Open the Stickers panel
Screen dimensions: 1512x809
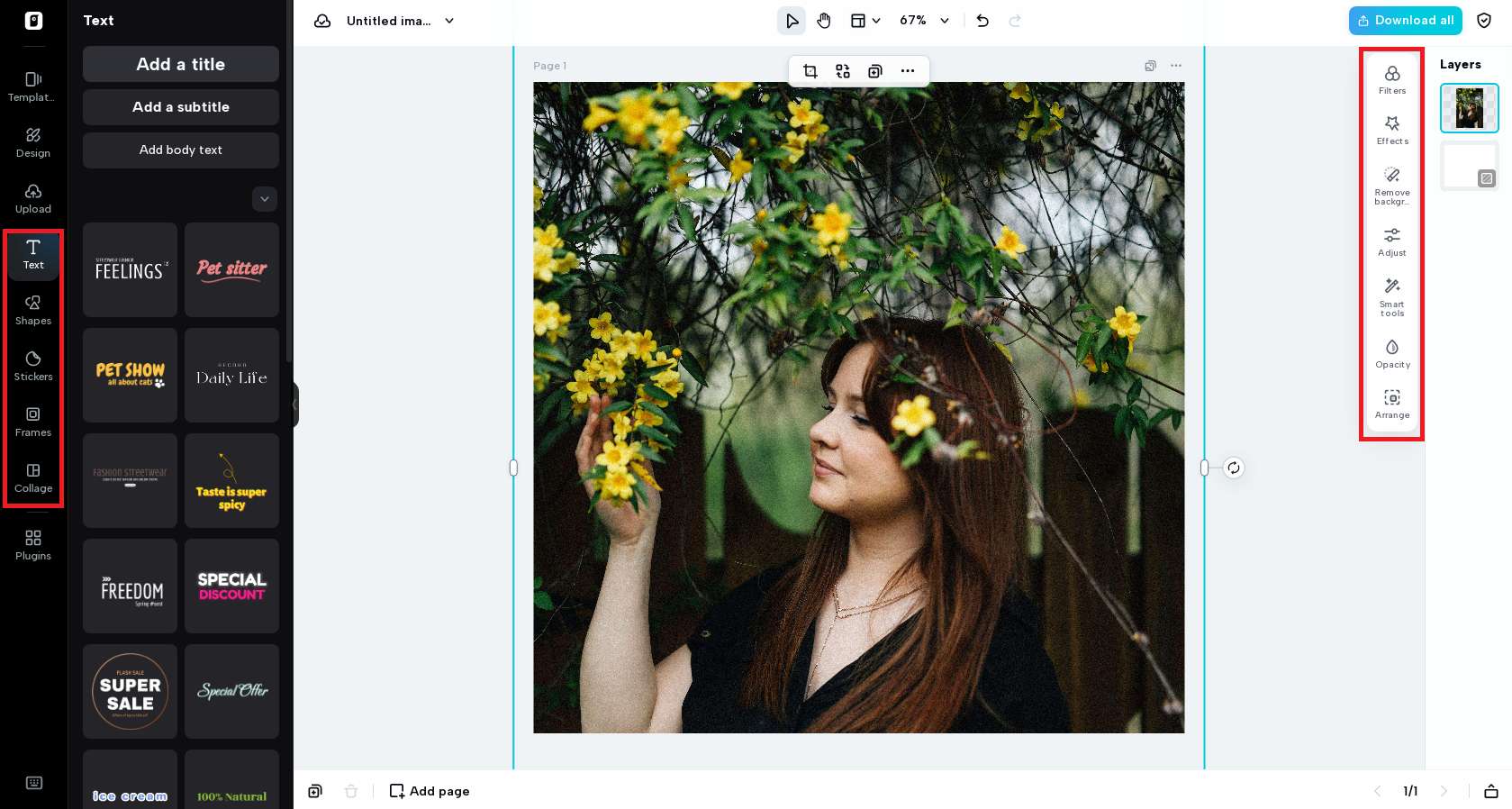coord(33,366)
